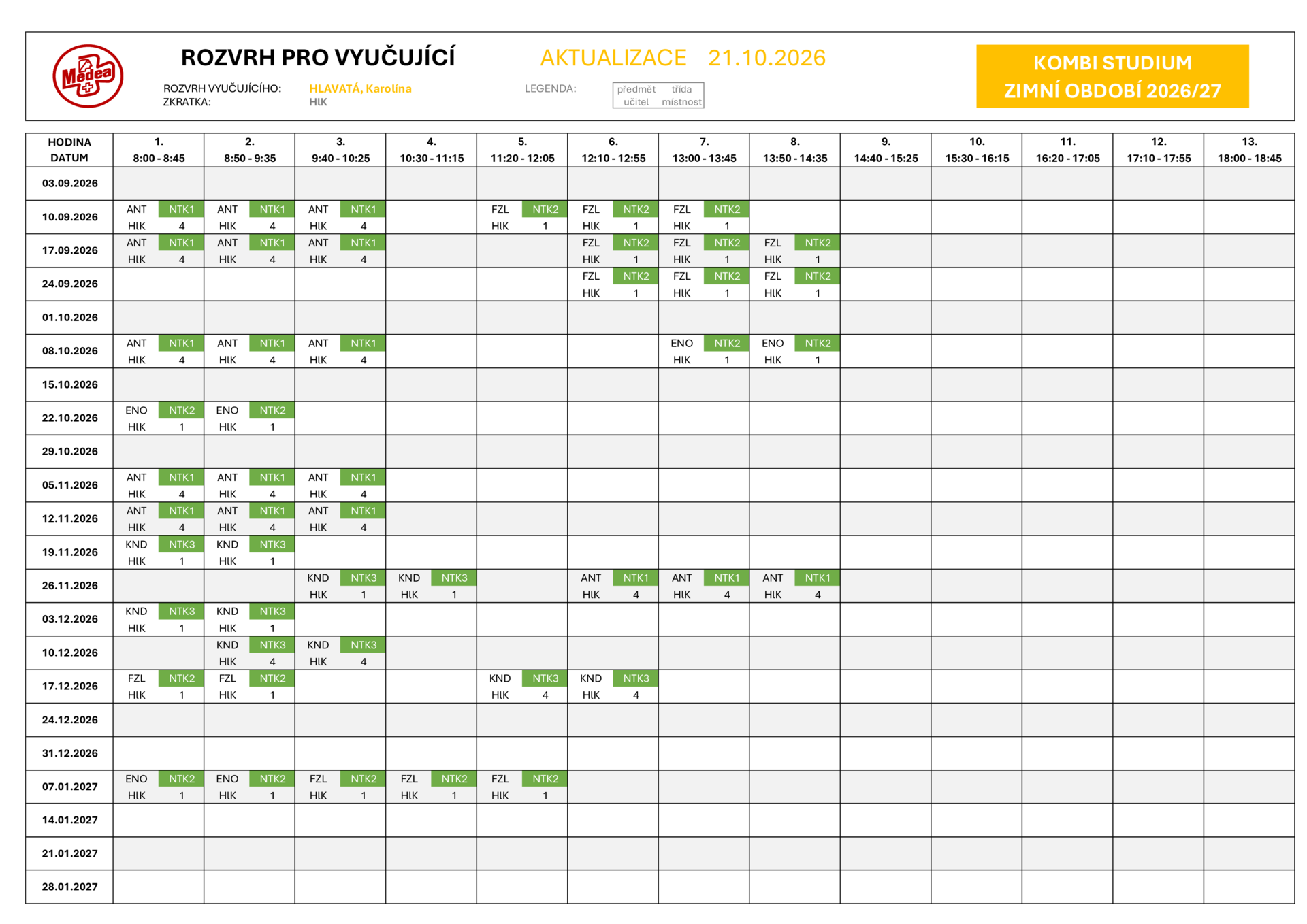
Task: Click the date row 19.11.2026
Action: (x=69, y=552)
